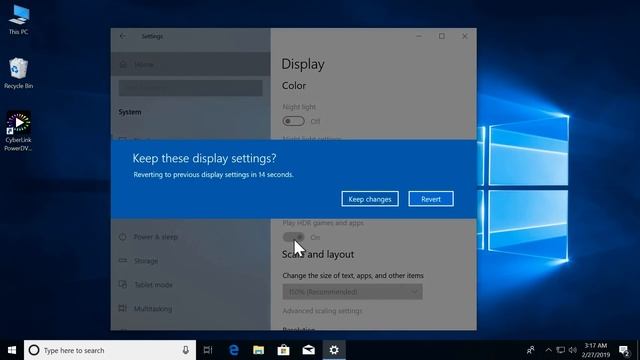Click the Settings back arrow
The height and width of the screenshot is (360, 640).
(122, 36)
